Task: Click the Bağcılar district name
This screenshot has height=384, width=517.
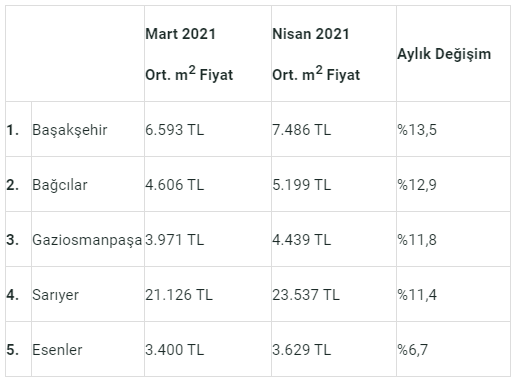Action: click(60, 185)
